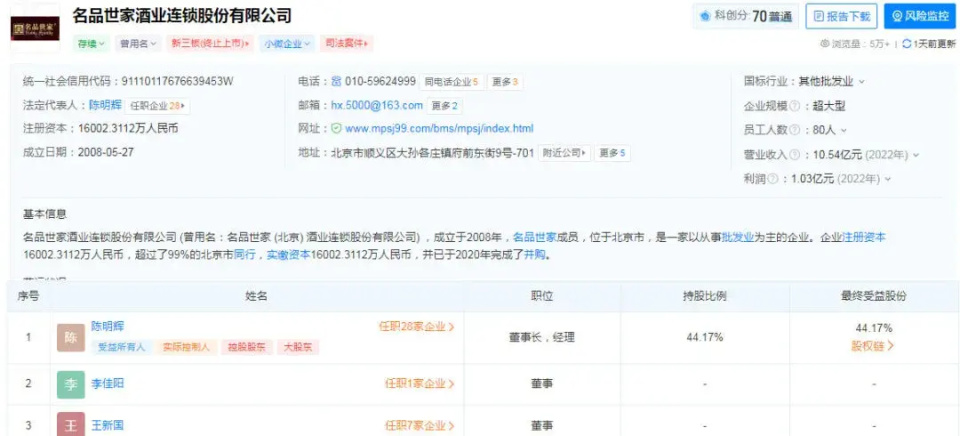This screenshot has width=960, height=436.
Task: Click the help icon beside 利润
Action: pyautogui.click(x=773, y=179)
